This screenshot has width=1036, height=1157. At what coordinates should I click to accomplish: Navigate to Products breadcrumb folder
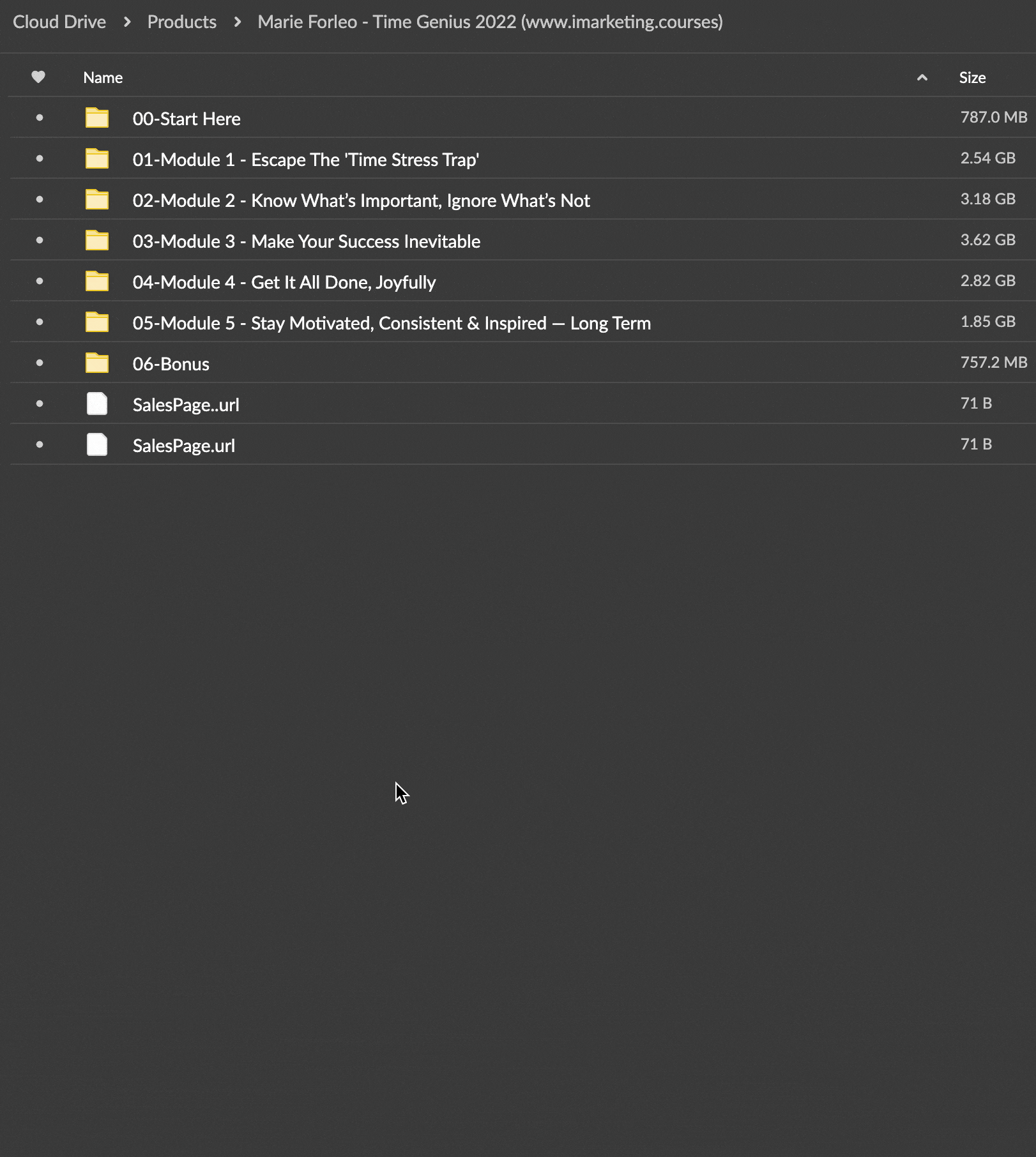coord(182,22)
